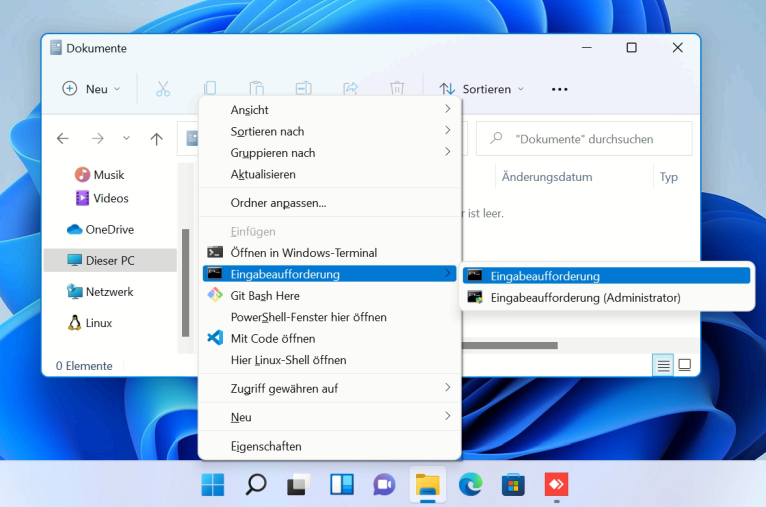Open OneDrive in navigation pane
The height and width of the screenshot is (507, 766).
(x=100, y=229)
